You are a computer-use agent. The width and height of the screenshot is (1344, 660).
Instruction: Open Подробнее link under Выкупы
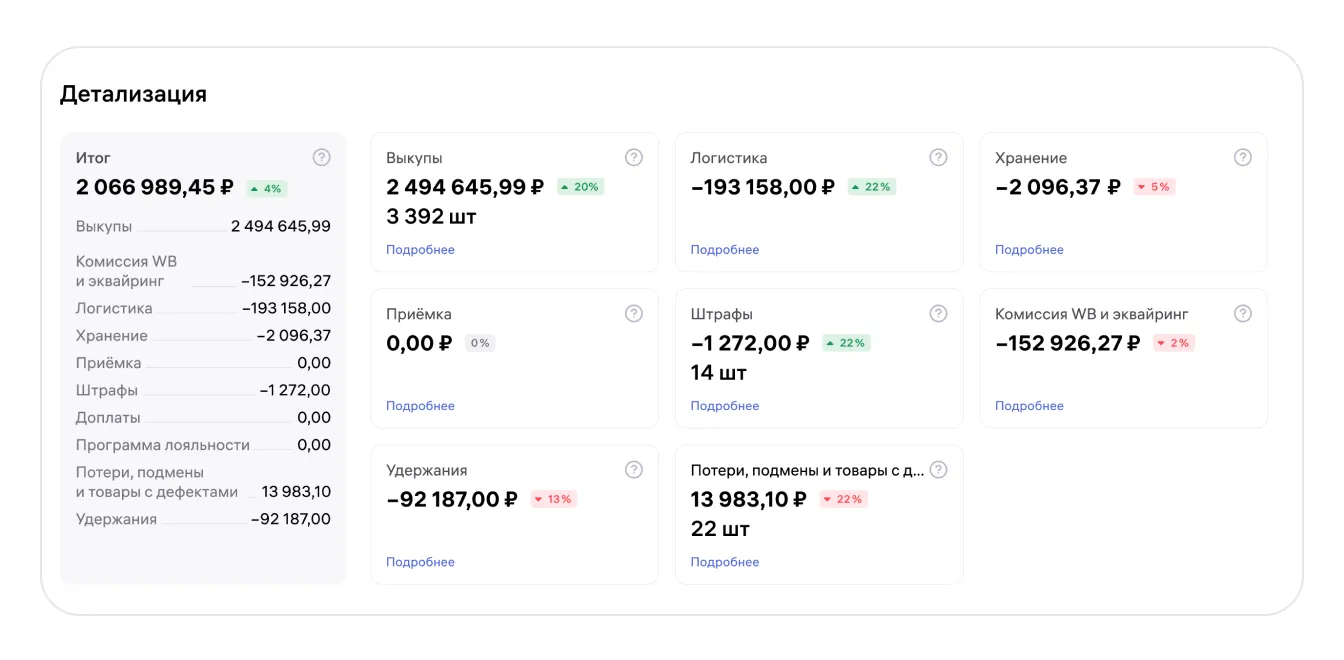(x=420, y=250)
